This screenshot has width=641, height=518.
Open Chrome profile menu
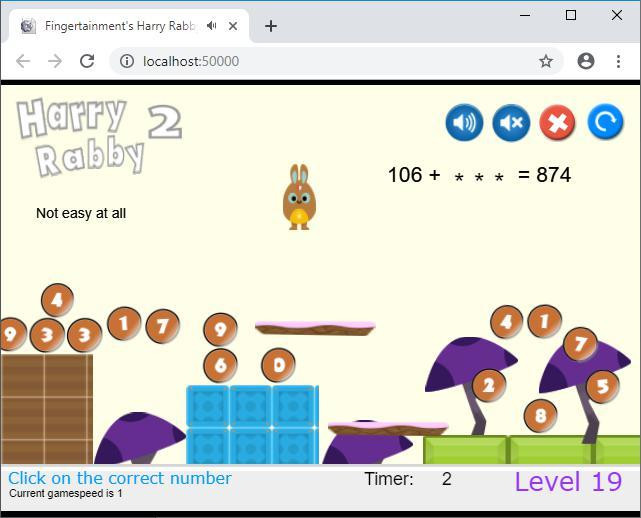585,61
